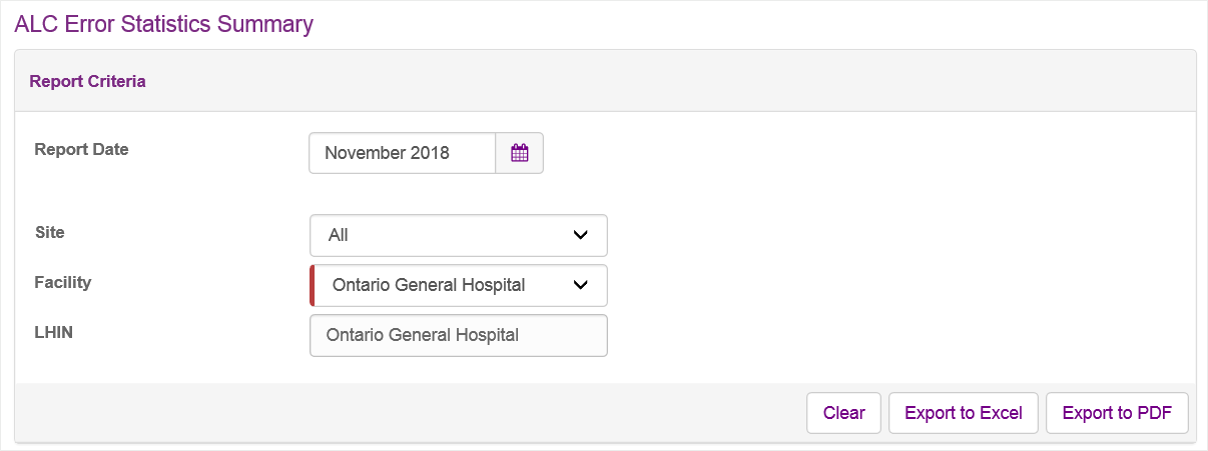1208x451 pixels.
Task: Click the chevron arrow on Facility dropdown
Action: (x=580, y=285)
